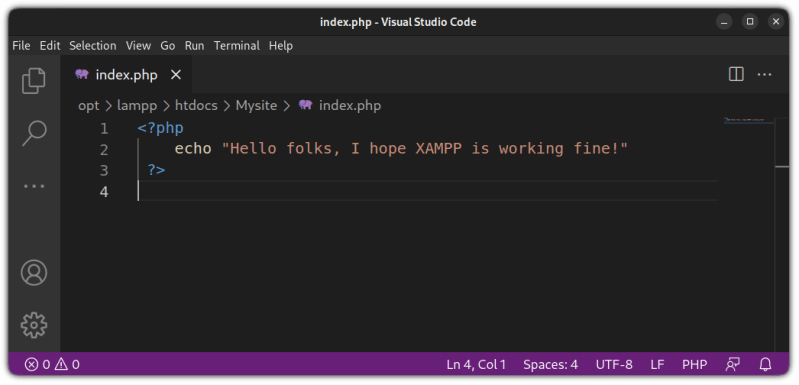Open More Actions ellipsis for editor
Screen dimensions: 799x385
(x=764, y=75)
